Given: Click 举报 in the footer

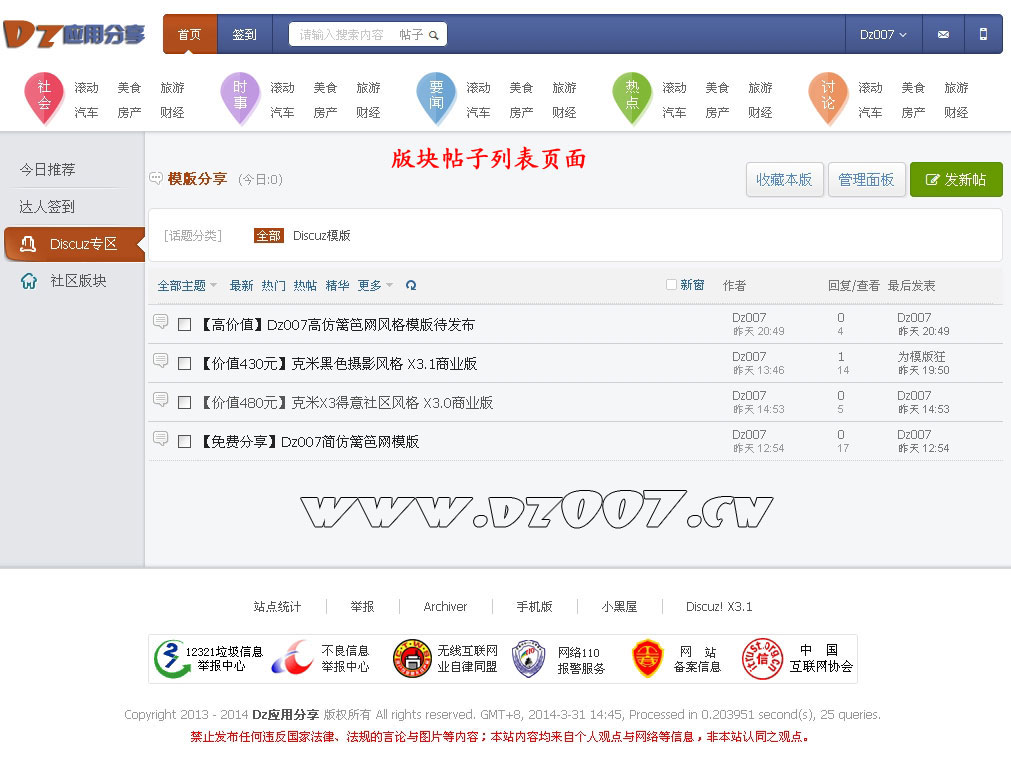Looking at the screenshot, I should click(362, 606).
